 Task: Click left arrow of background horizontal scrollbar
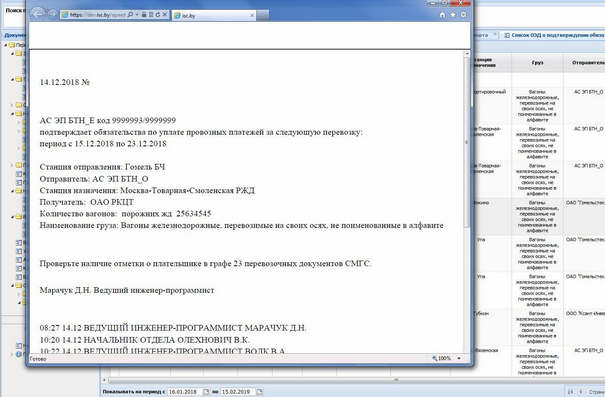[x=104, y=380]
